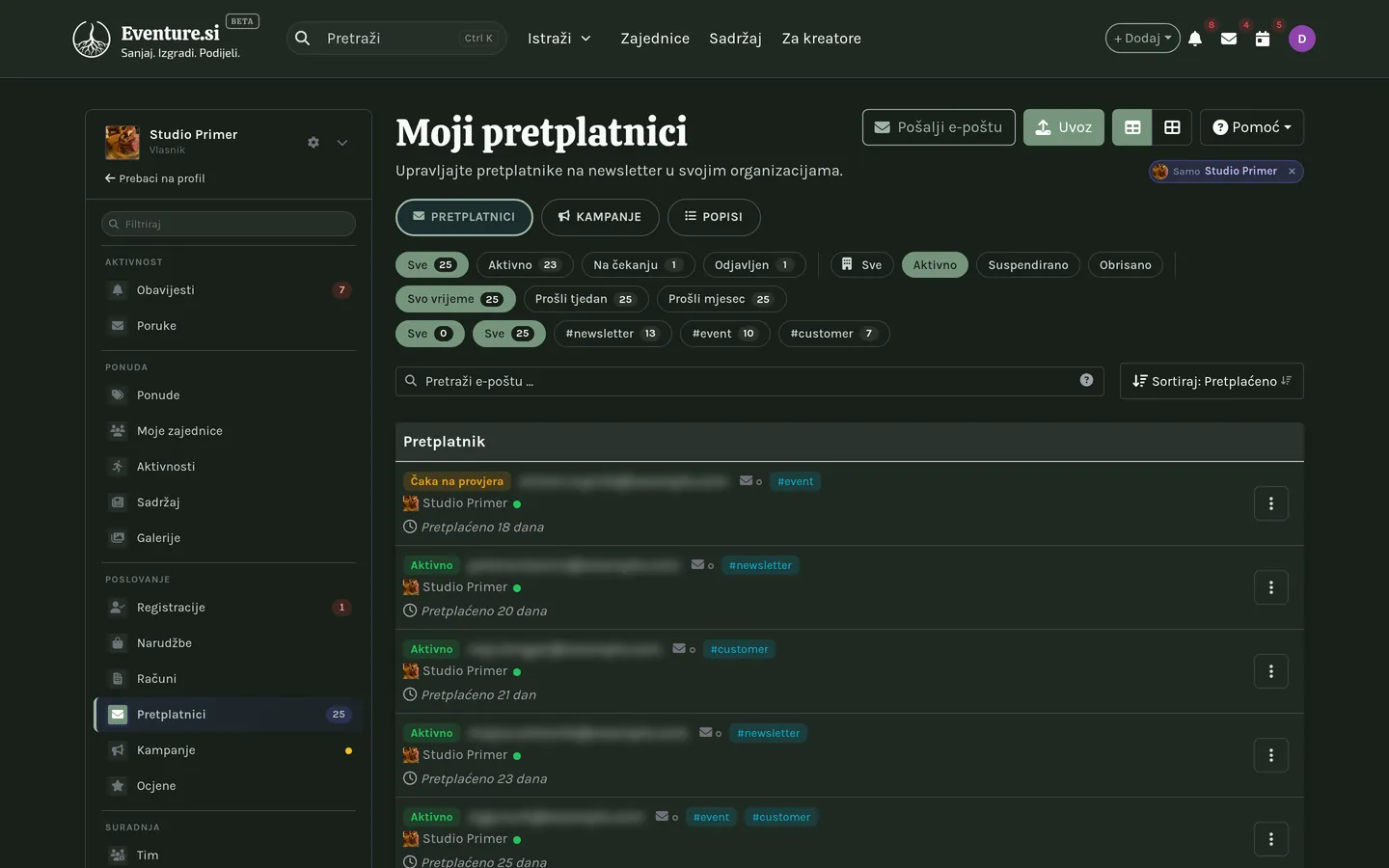The image size is (1389, 868).
Task: Open Zajednice in top navigation
Action: pyautogui.click(x=655, y=39)
